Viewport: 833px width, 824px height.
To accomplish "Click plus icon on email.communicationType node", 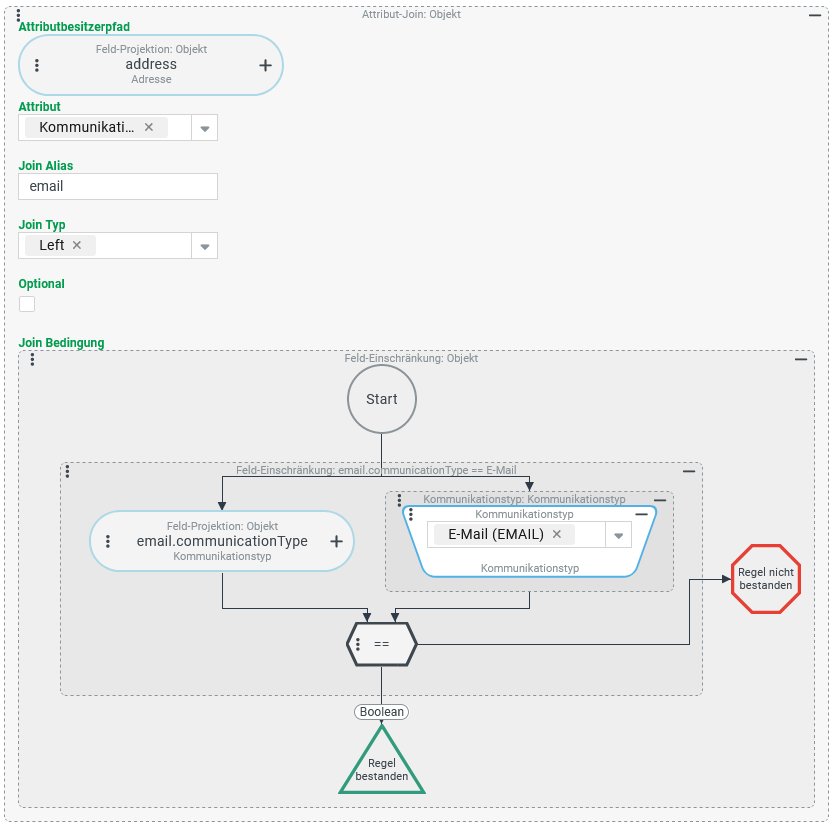I will (x=336, y=541).
